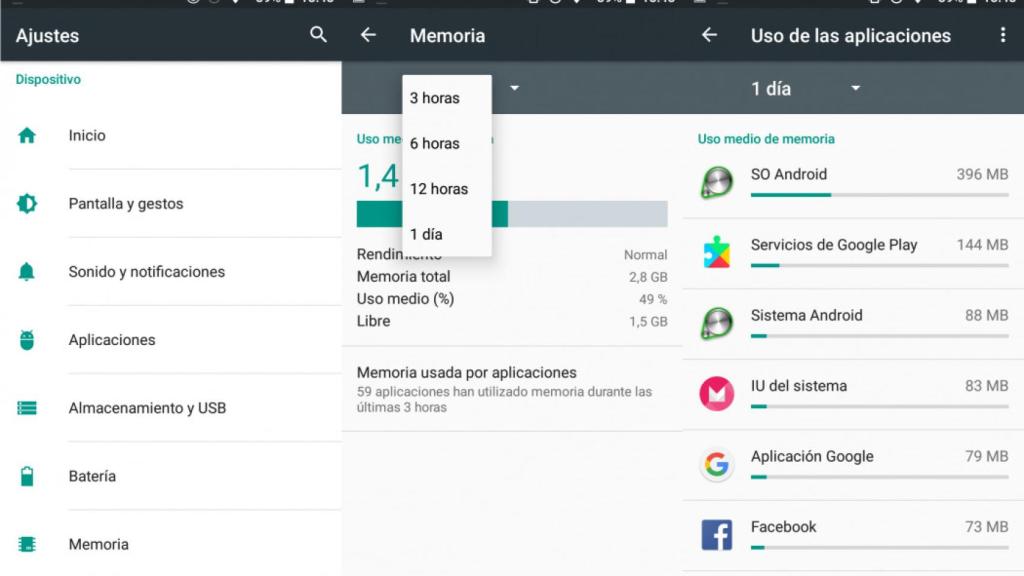
Task: Click the Batería icon
Action: 28,475
